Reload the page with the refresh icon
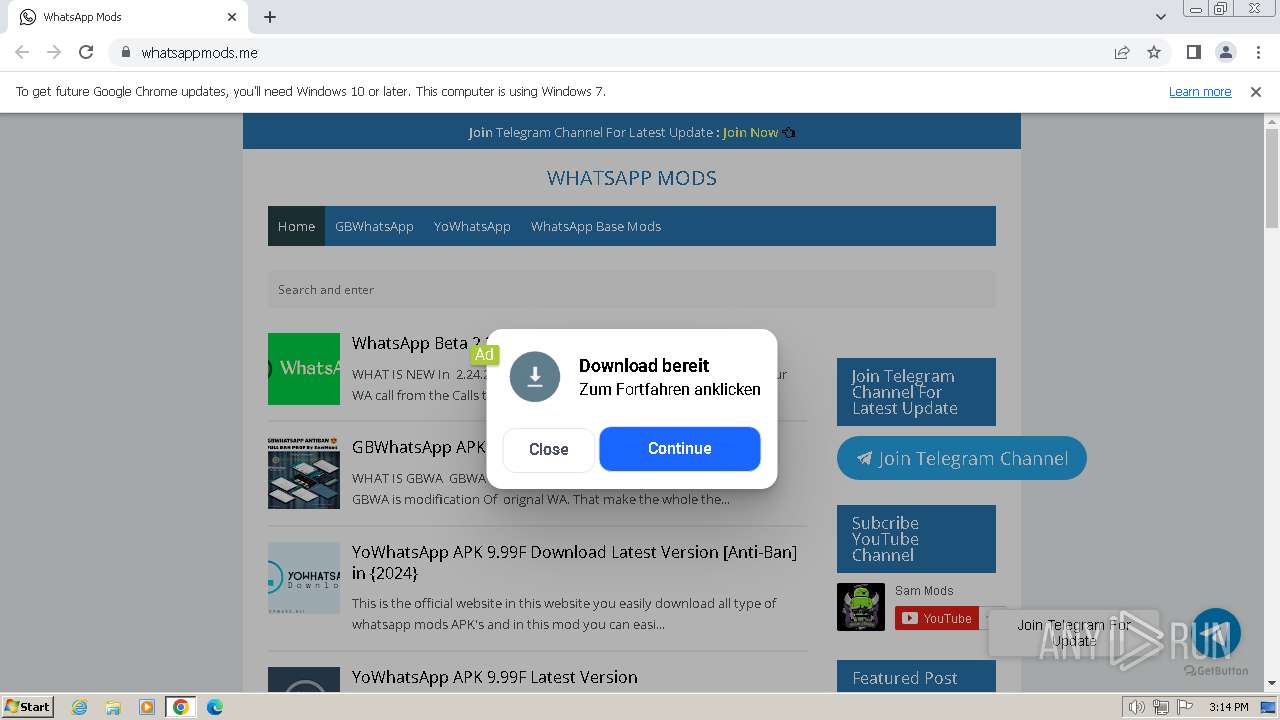This screenshot has height=720, width=1280. pyautogui.click(x=86, y=52)
